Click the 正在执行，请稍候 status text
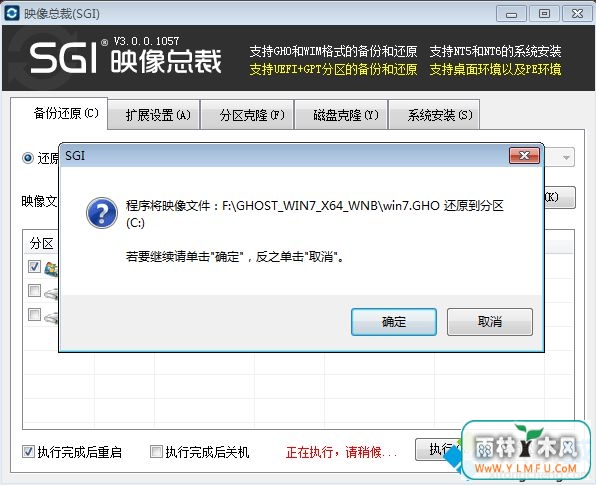596x485 pixels. click(x=341, y=452)
